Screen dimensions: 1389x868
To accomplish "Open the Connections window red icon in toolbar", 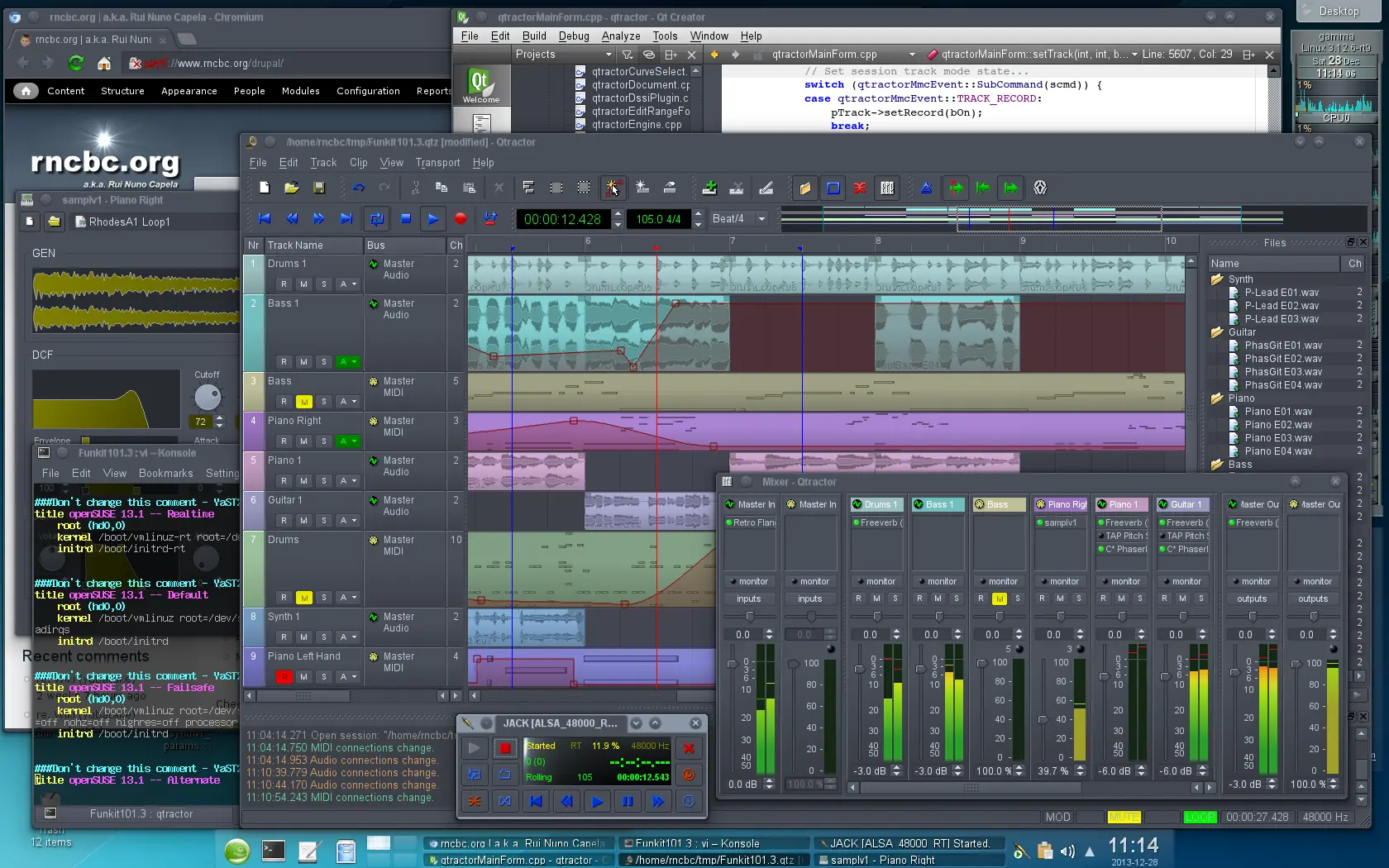I will pos(860,188).
